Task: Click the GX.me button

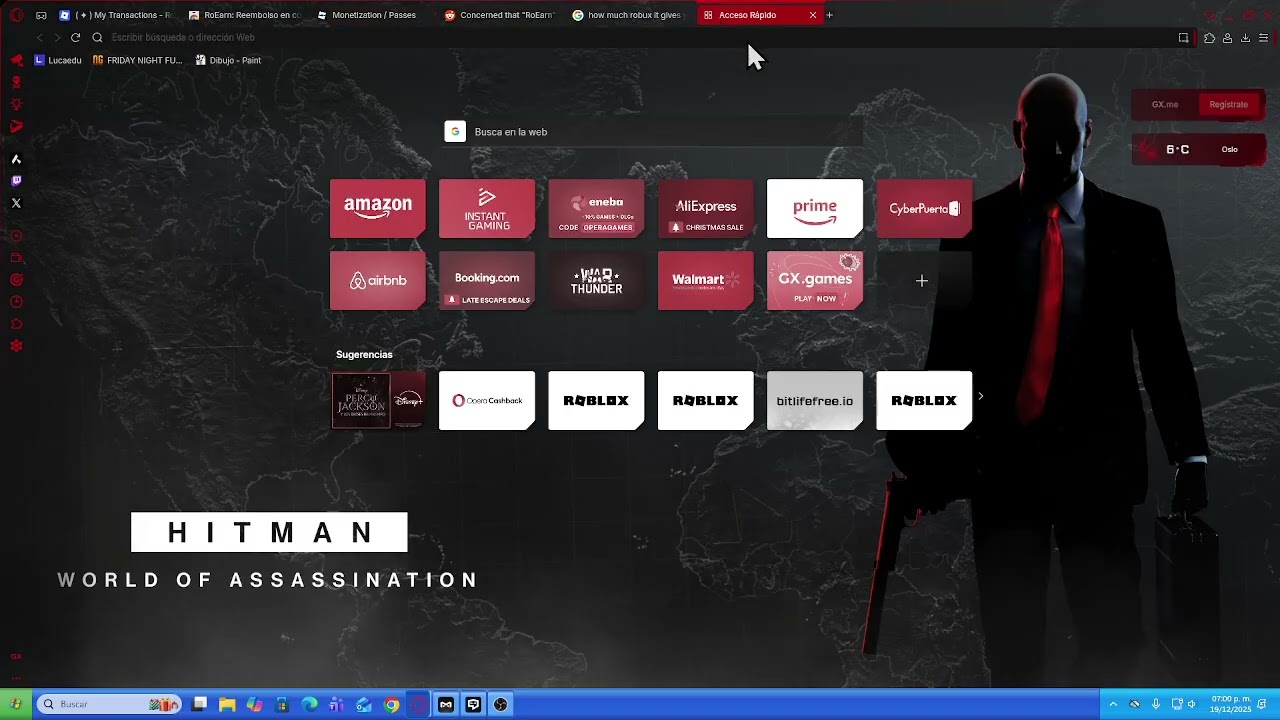Action: (x=1165, y=104)
